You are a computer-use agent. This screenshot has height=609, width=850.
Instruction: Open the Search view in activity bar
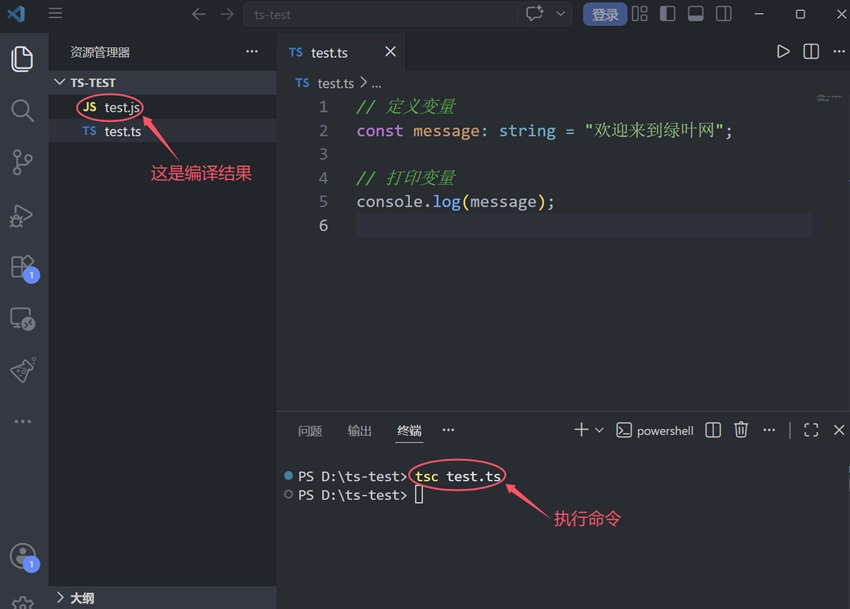click(x=22, y=111)
